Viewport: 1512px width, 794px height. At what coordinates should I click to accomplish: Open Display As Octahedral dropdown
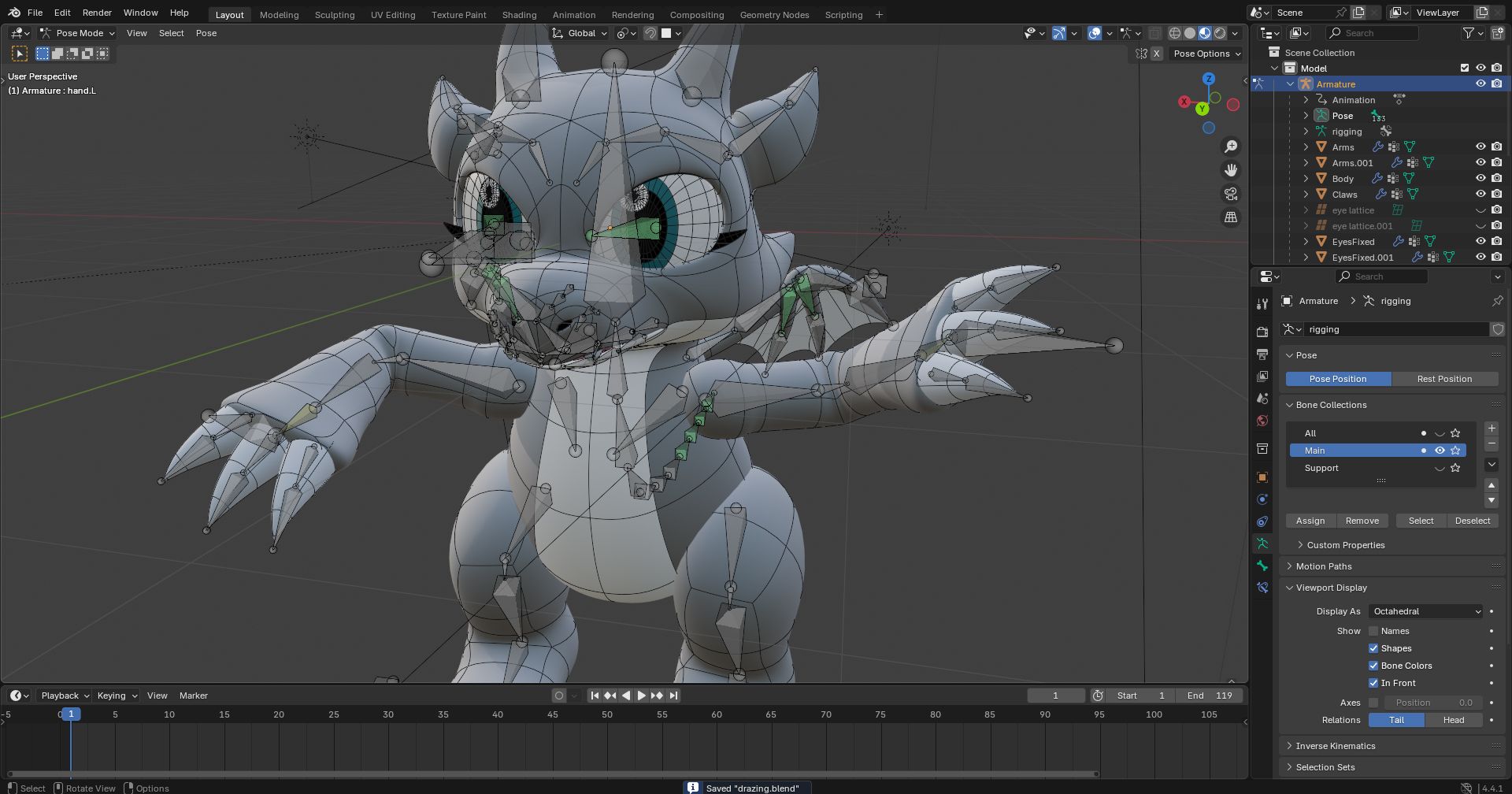click(x=1426, y=611)
